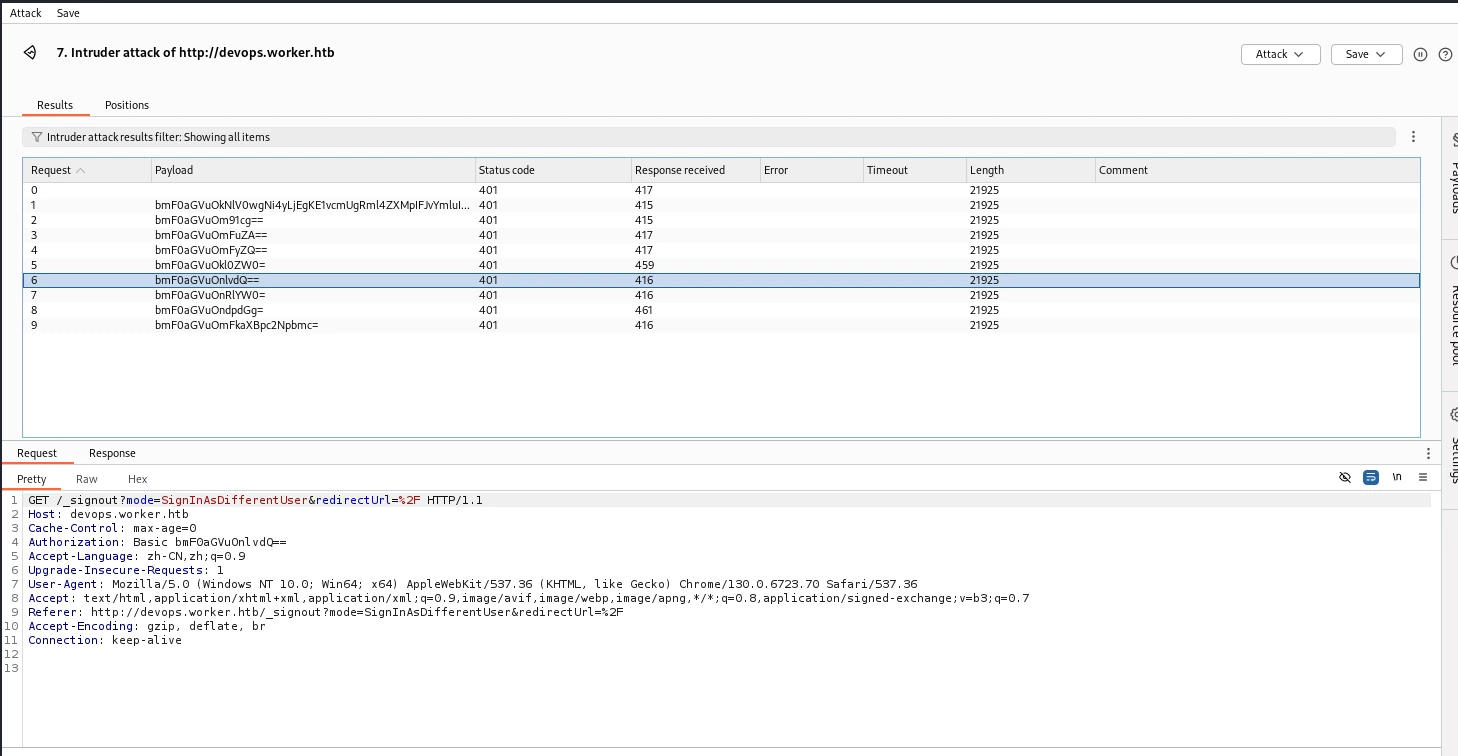
Task: Select the row with payload bmF0aGVuOkNlV0wgNi4yLjEgKE1vcmUgRml4ZXMpIFJvYmluI...
Action: (x=721, y=205)
